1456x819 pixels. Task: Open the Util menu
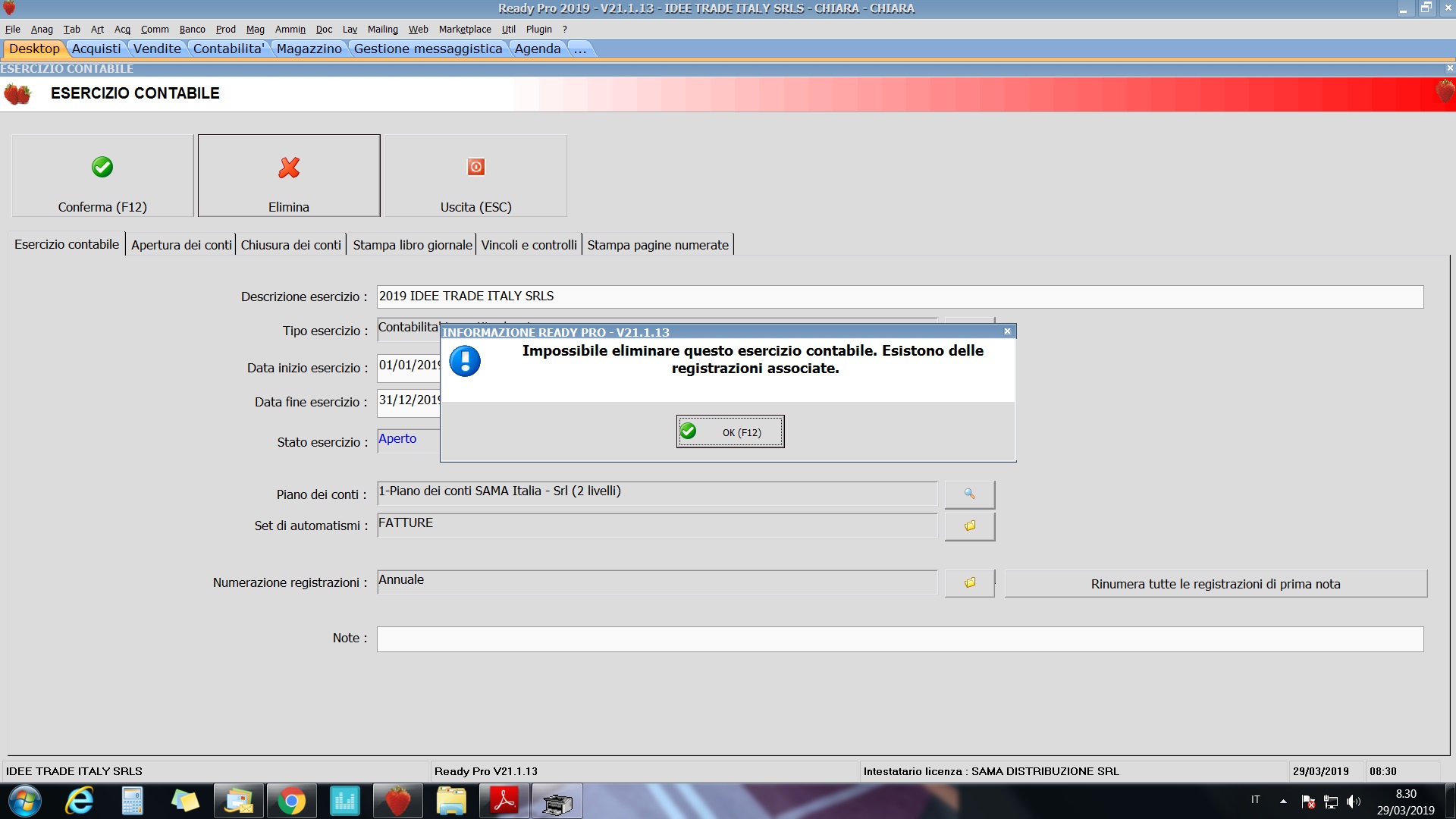click(509, 29)
